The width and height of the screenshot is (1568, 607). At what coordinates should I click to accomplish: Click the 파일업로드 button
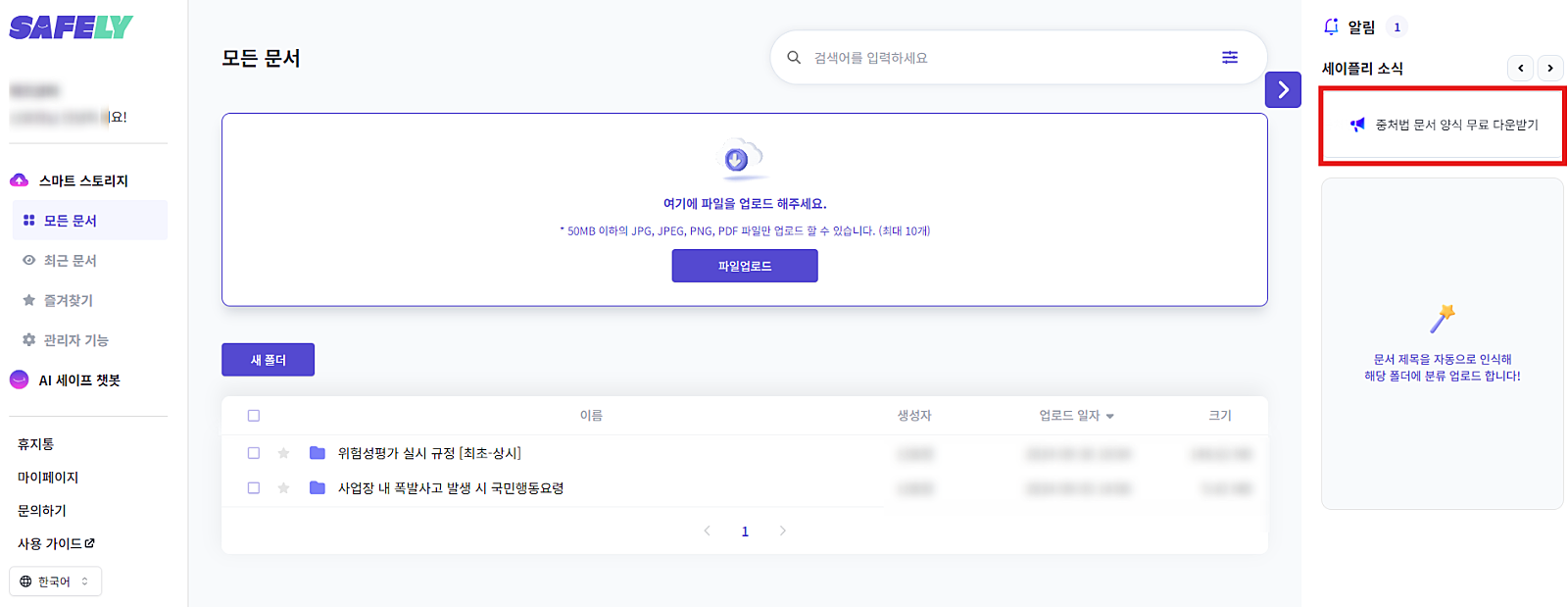744,266
